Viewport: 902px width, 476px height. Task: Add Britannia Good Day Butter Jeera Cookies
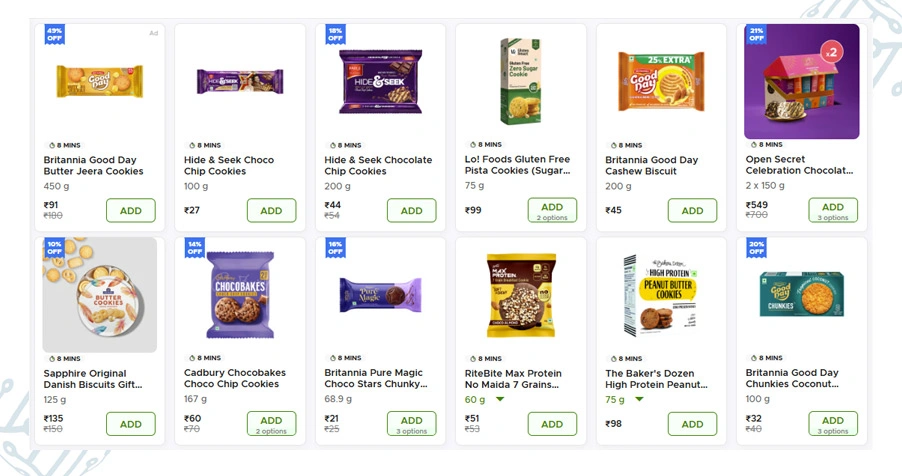(x=131, y=211)
